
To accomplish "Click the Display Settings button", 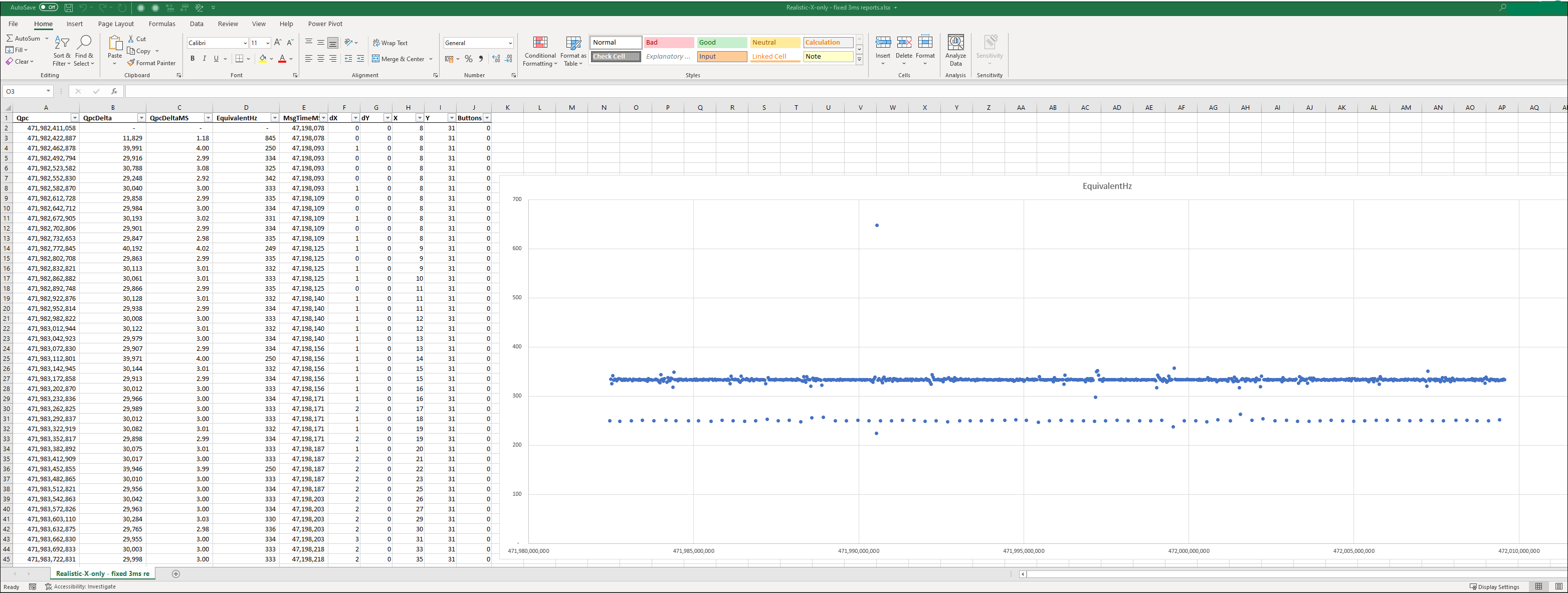I will click(1494, 586).
